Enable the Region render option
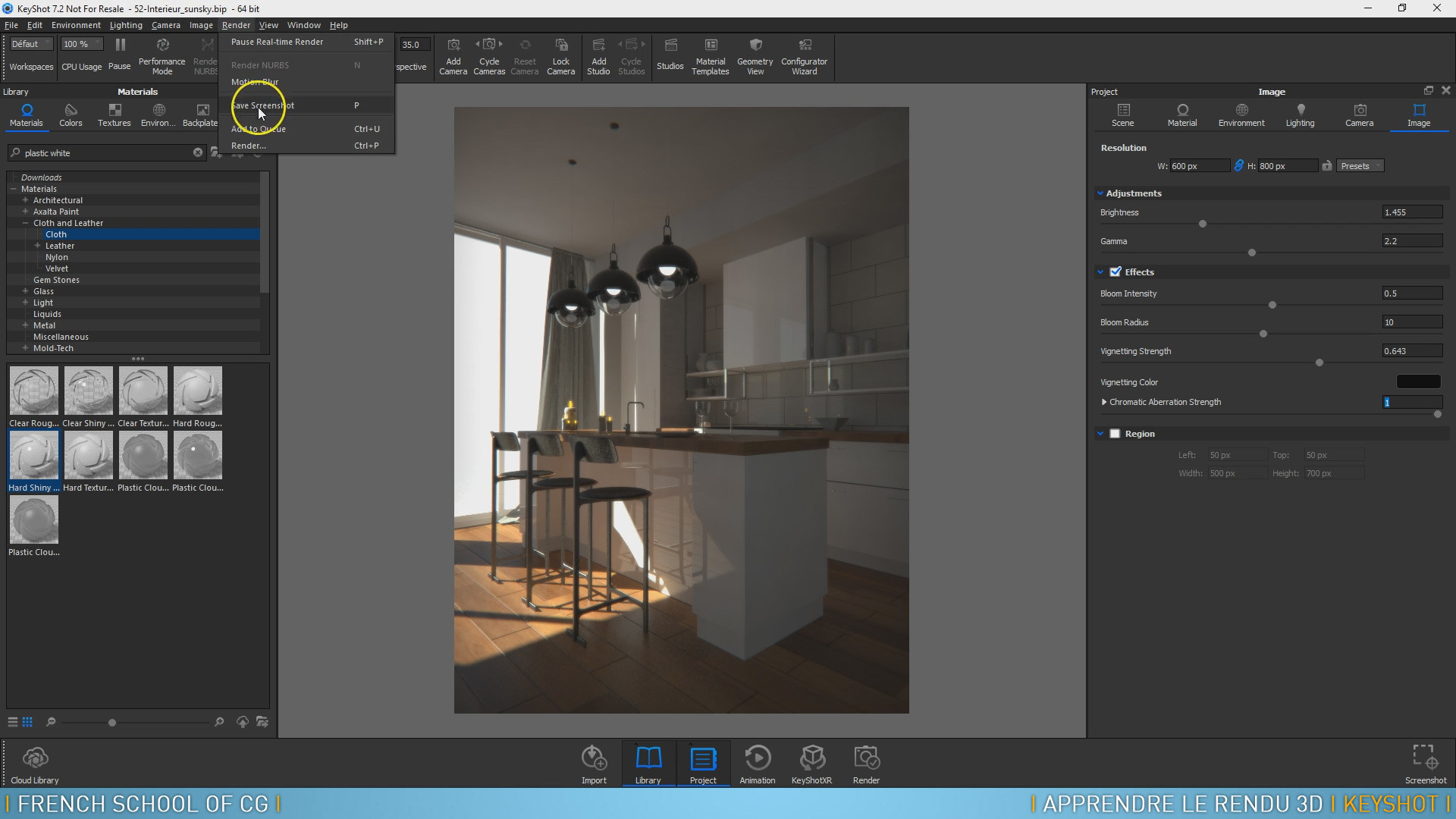Screen dimensions: 1456x819 click(1115, 433)
